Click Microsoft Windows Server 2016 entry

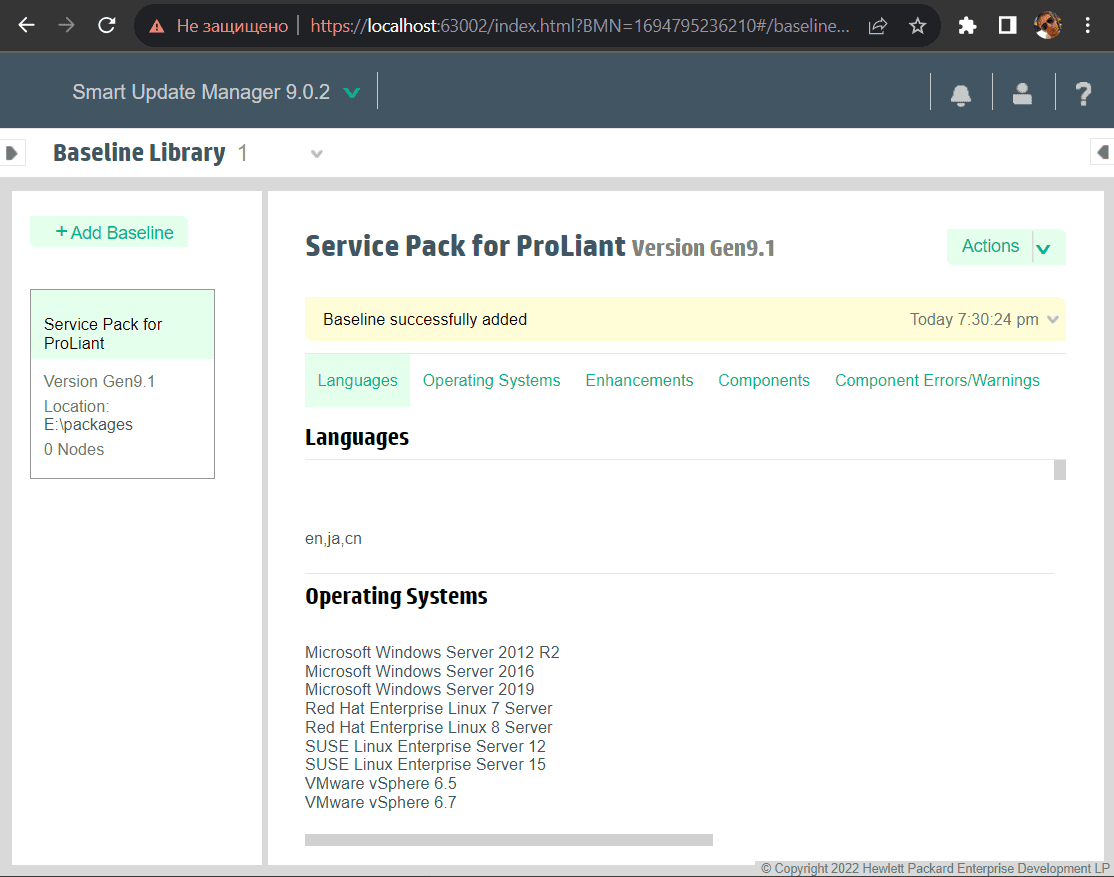pyautogui.click(x=419, y=671)
